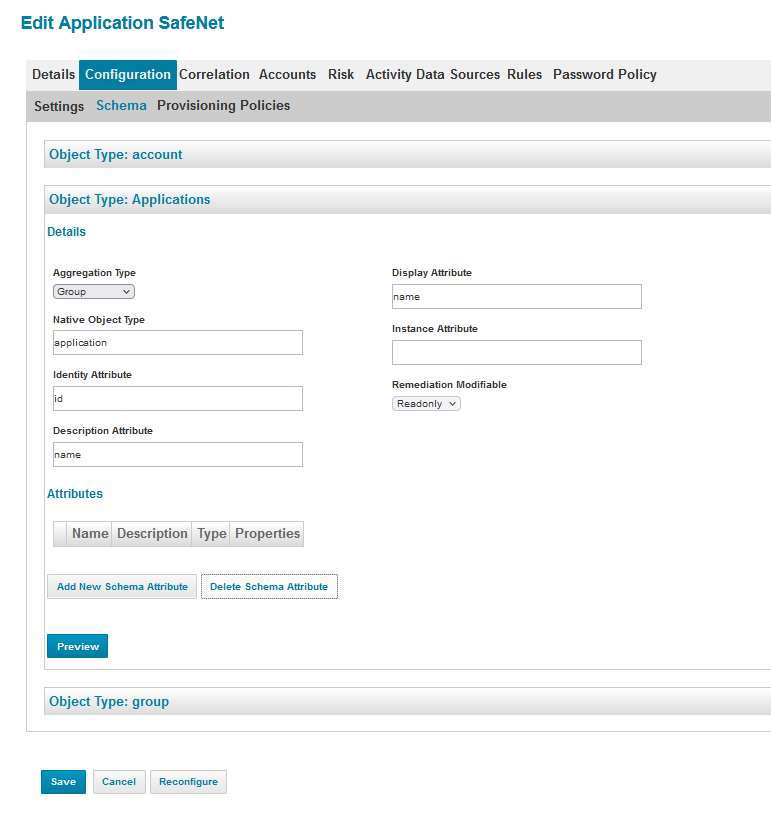Click the empty Instance Attribute field
This screenshot has height=820, width=771.
click(x=516, y=353)
